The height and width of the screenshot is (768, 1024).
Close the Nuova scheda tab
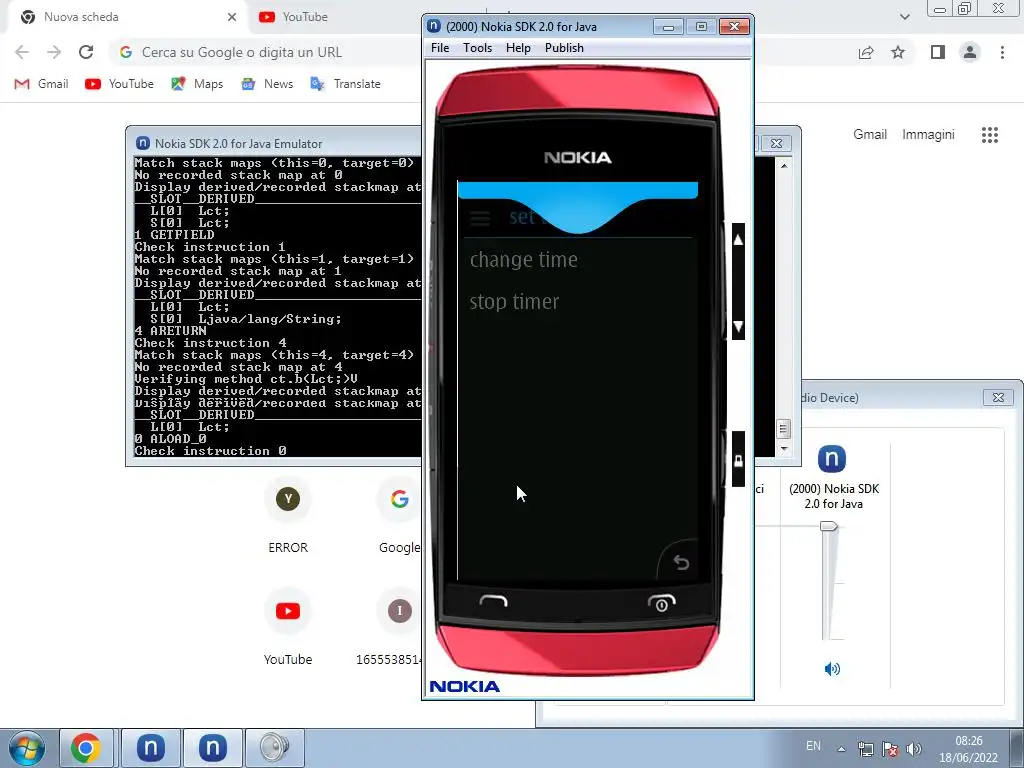pyautogui.click(x=232, y=17)
